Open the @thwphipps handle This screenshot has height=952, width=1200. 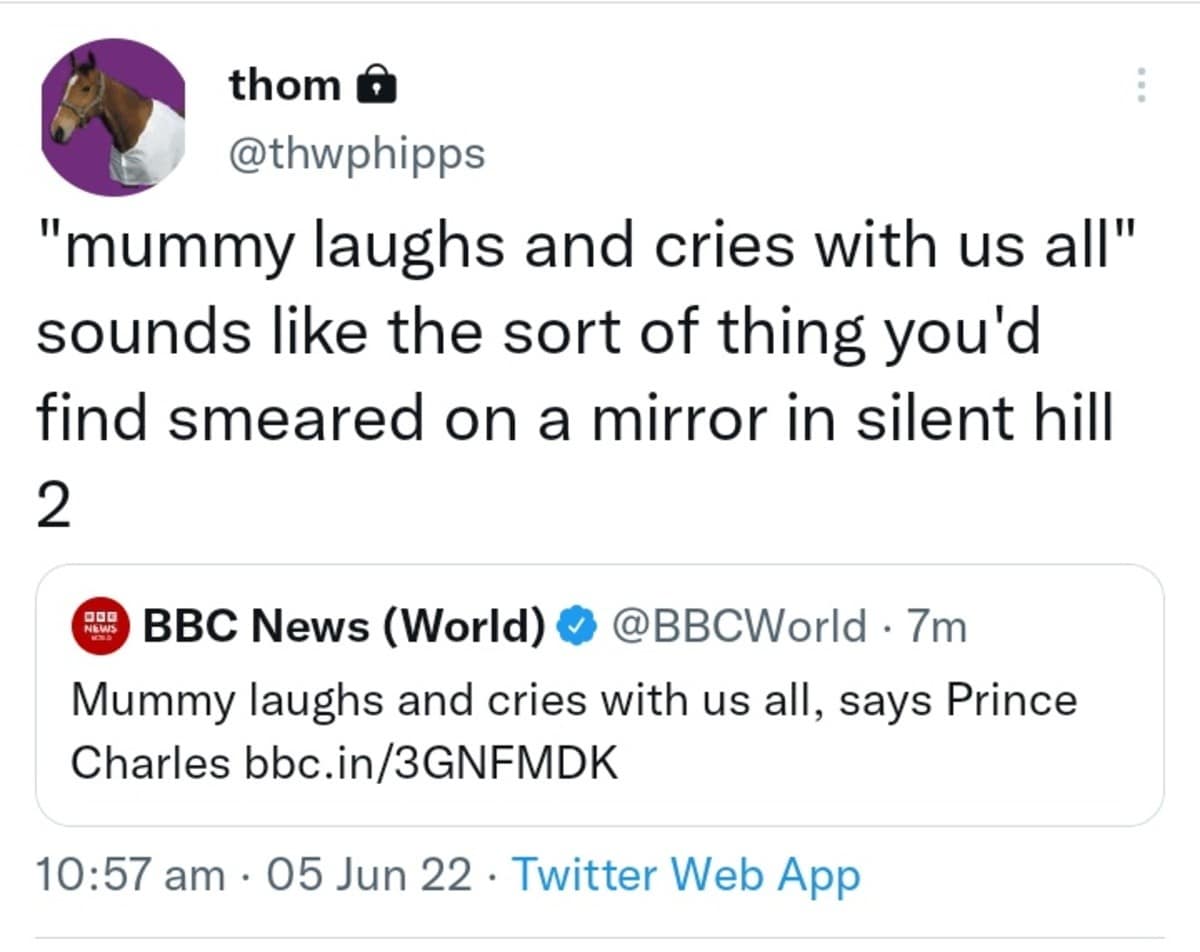tap(357, 153)
